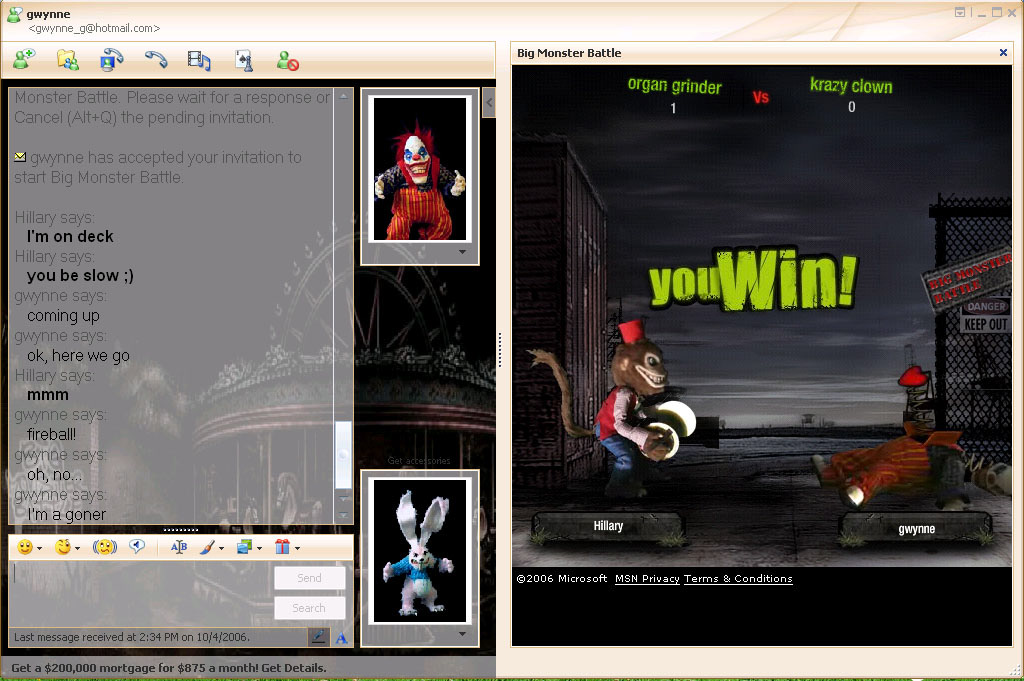Open the MSN Privacy link

coord(647,578)
